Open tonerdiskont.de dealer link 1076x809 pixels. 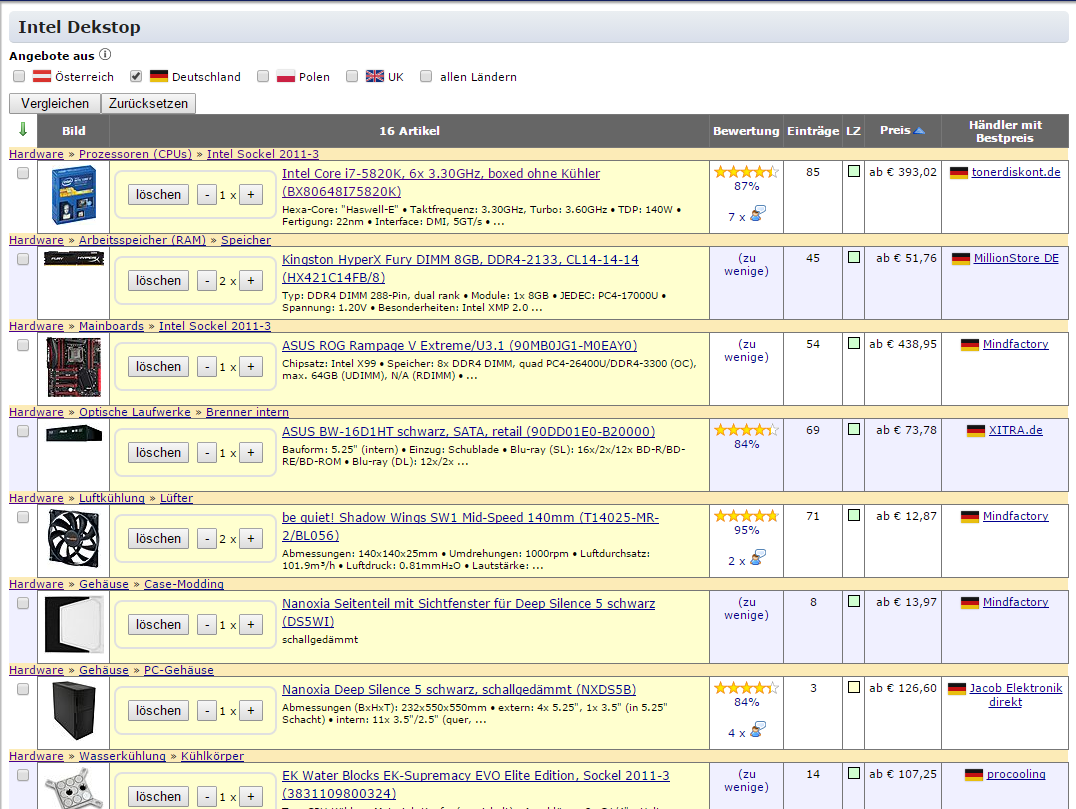pyautogui.click(x=1016, y=172)
